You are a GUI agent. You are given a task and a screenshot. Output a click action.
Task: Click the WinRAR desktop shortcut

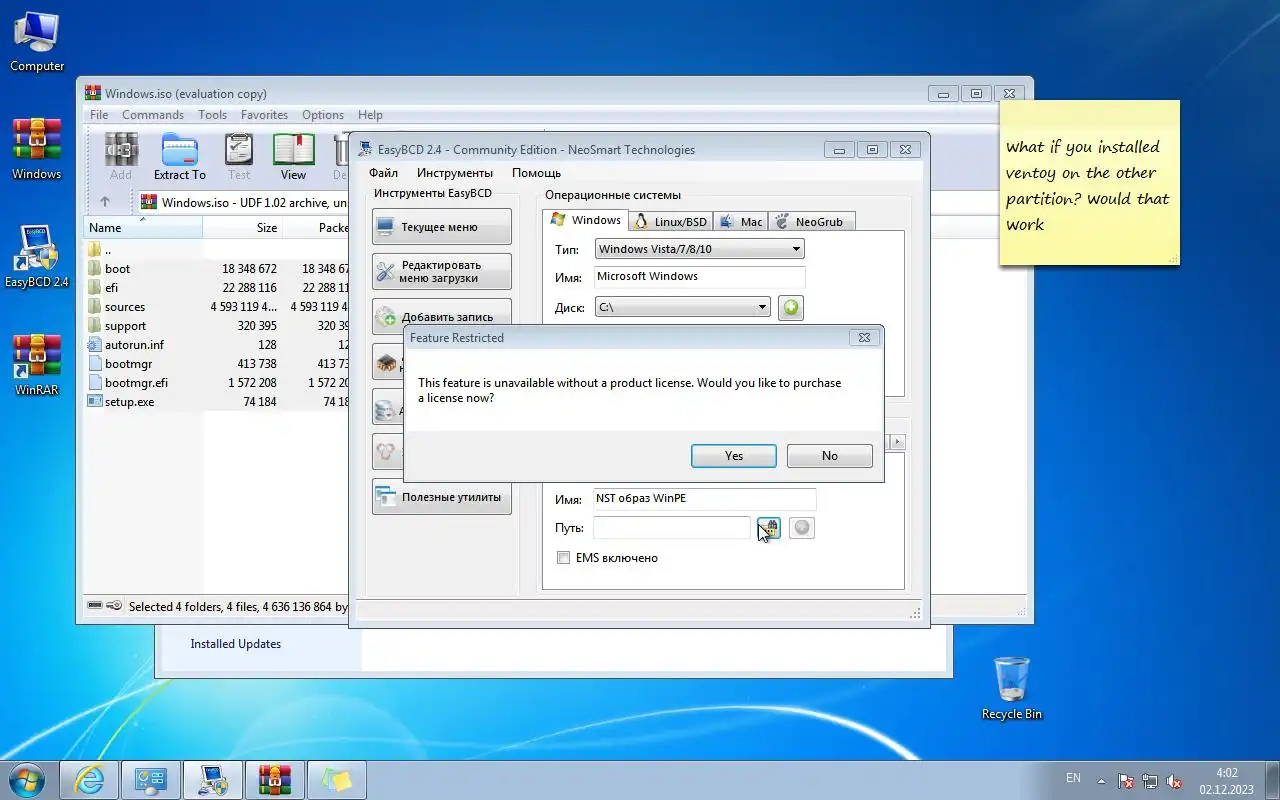point(37,365)
